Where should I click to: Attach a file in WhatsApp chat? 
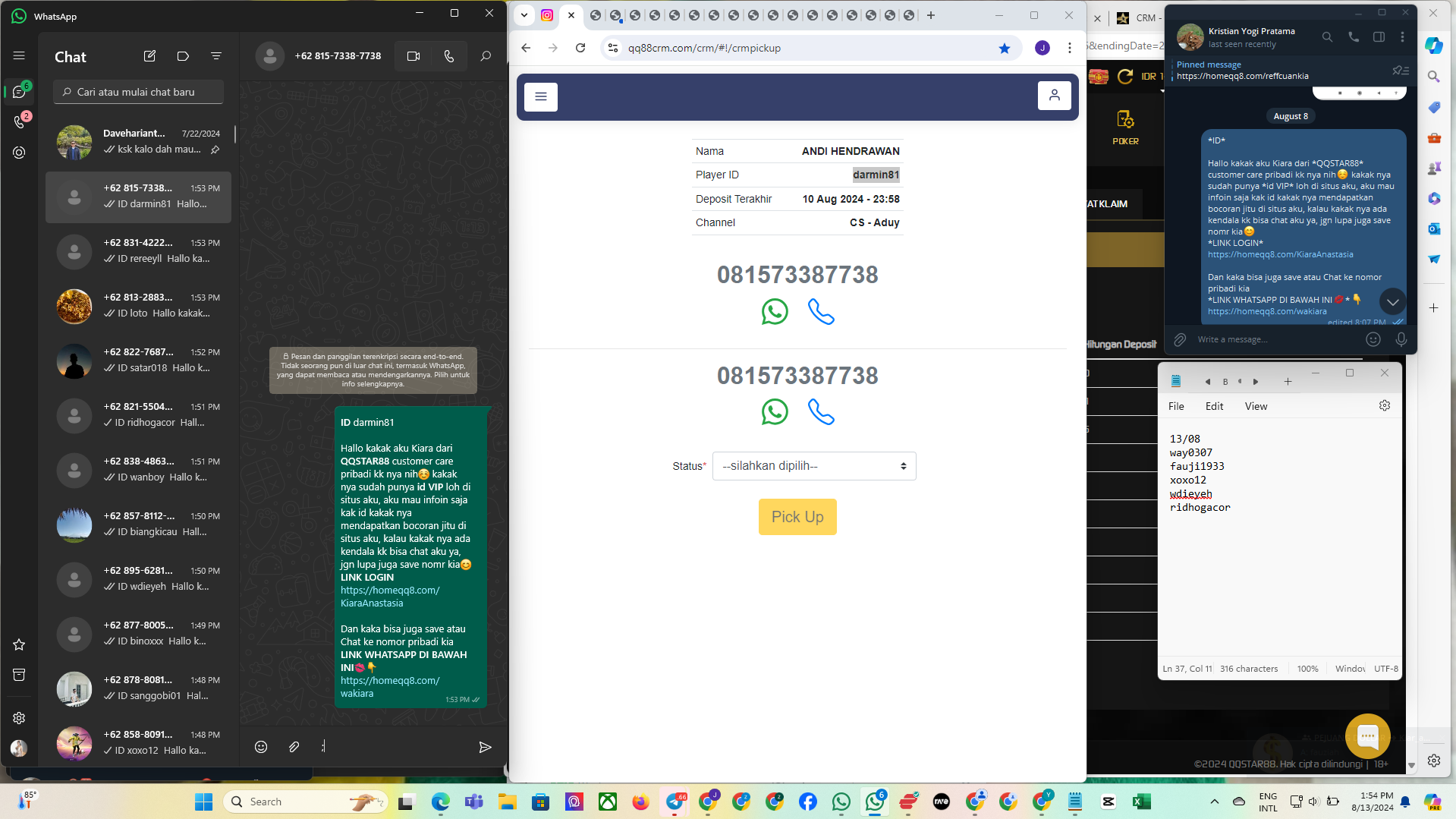[294, 747]
